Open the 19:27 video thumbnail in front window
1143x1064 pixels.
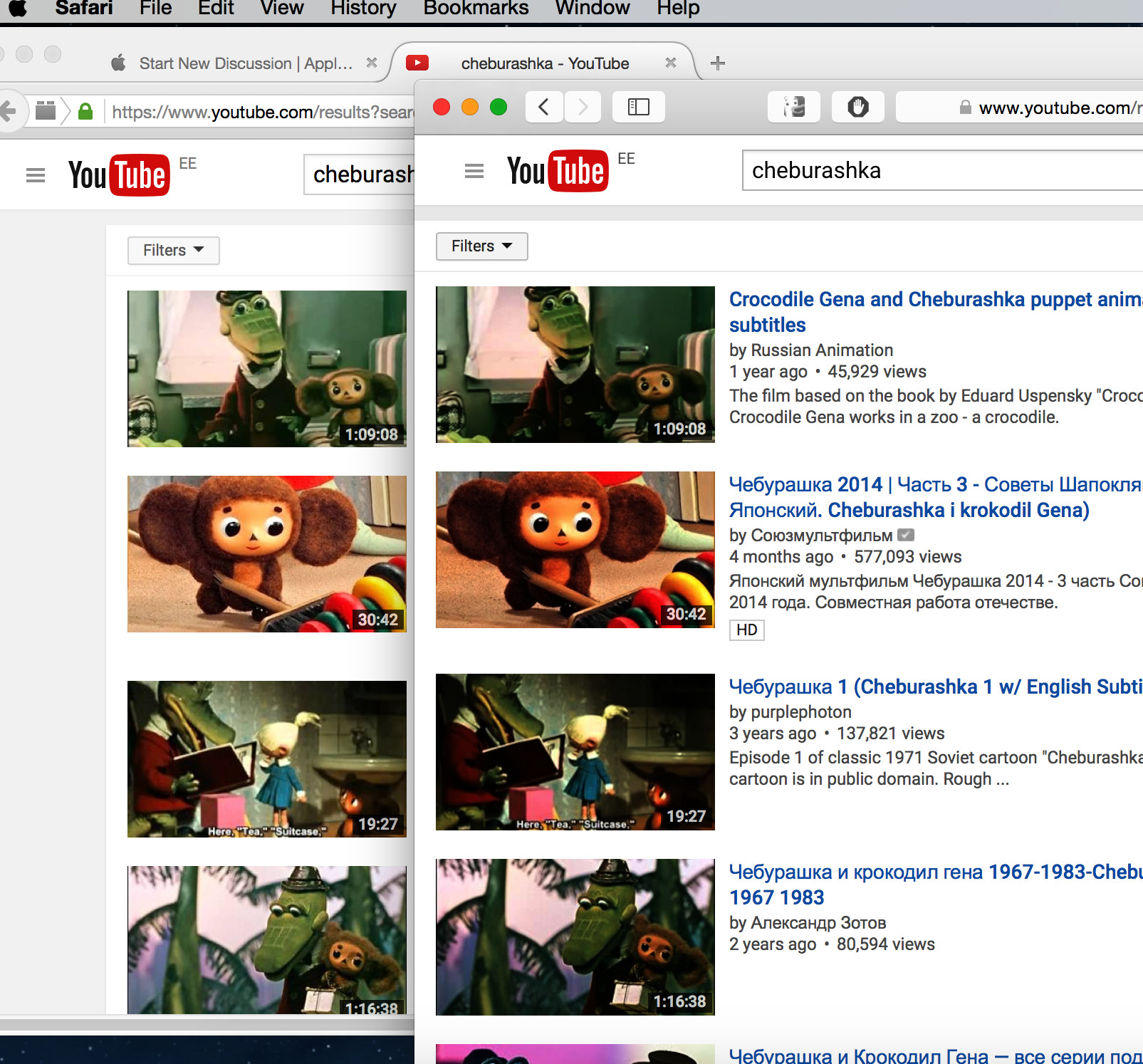[x=575, y=752]
